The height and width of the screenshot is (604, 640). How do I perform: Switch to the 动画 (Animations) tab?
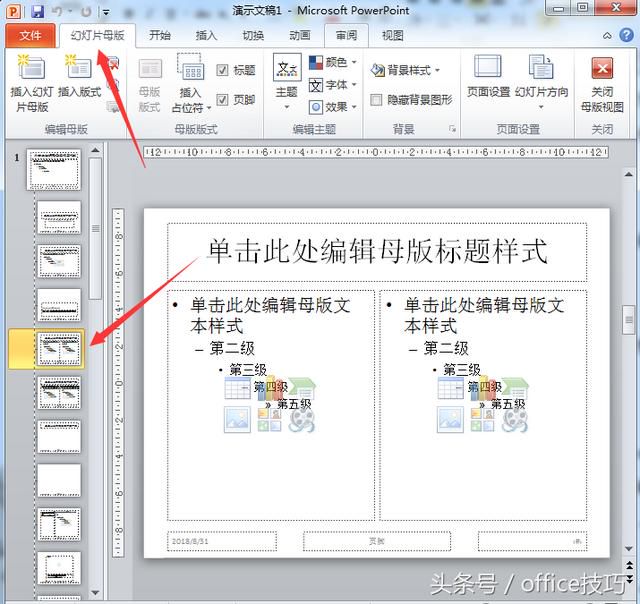[300, 36]
